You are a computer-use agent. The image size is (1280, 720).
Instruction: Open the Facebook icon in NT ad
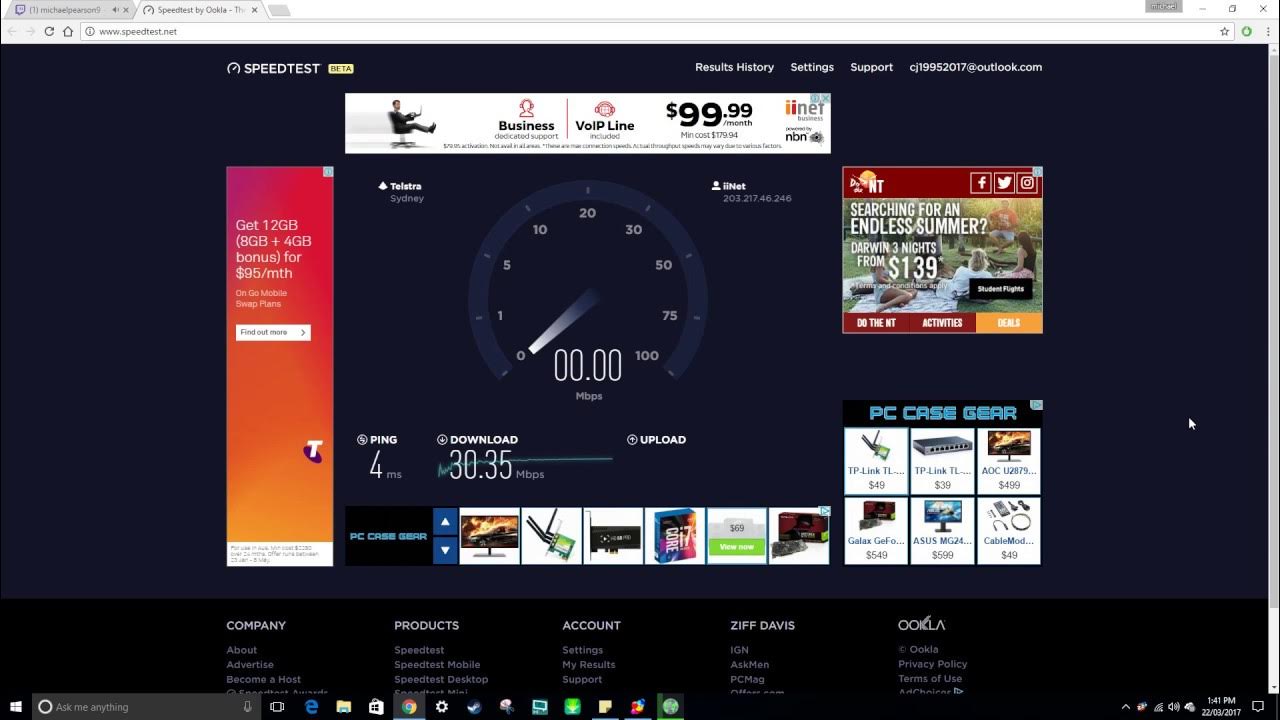[x=980, y=183]
